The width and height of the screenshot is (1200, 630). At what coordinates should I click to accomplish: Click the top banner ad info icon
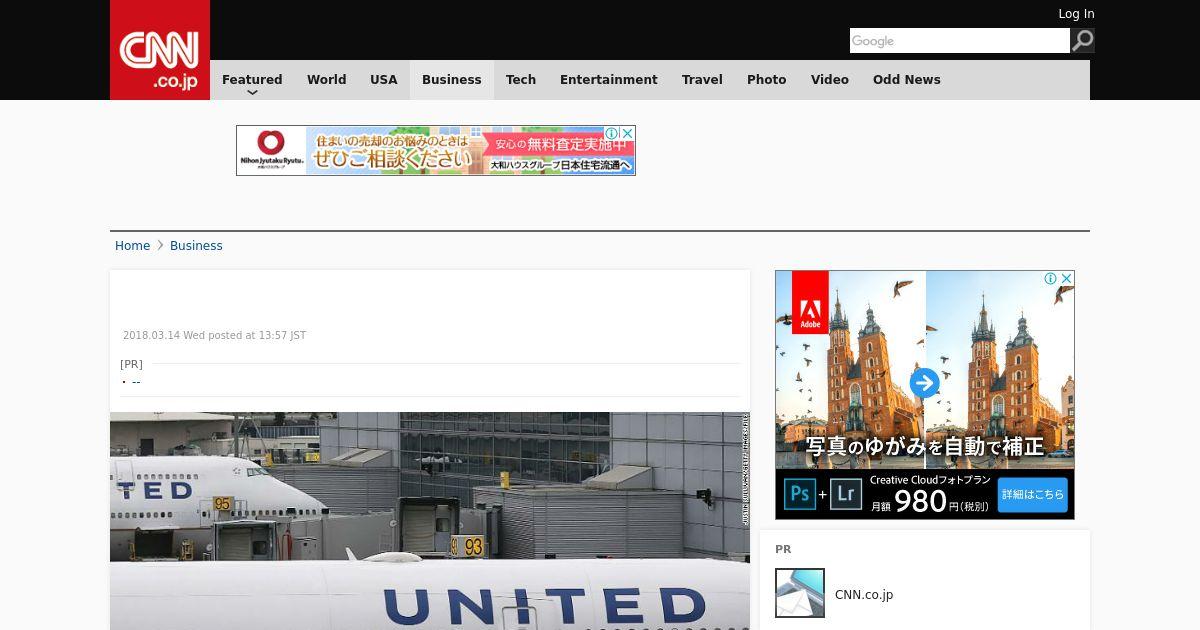(x=612, y=133)
